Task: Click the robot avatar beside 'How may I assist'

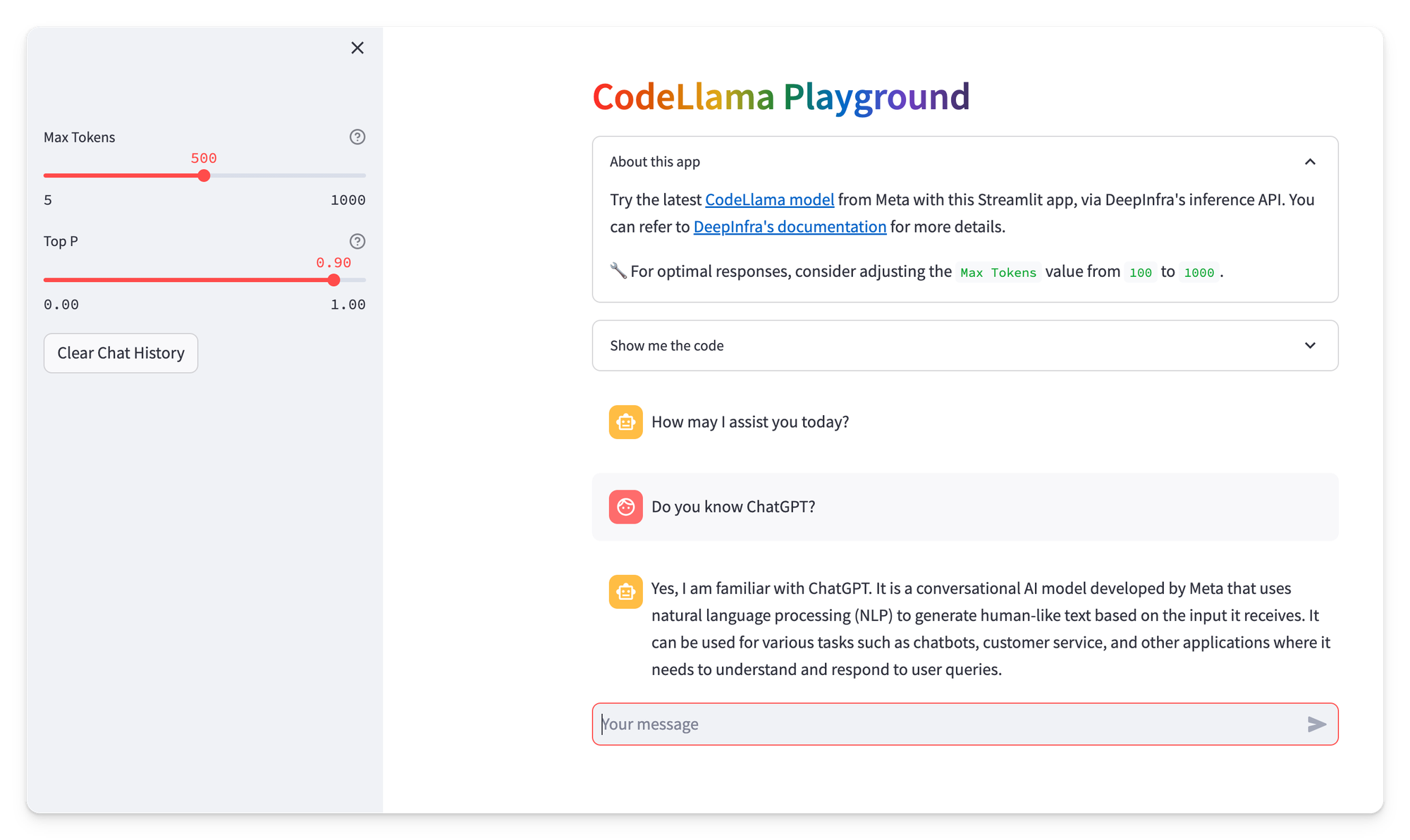Action: pyautogui.click(x=625, y=422)
